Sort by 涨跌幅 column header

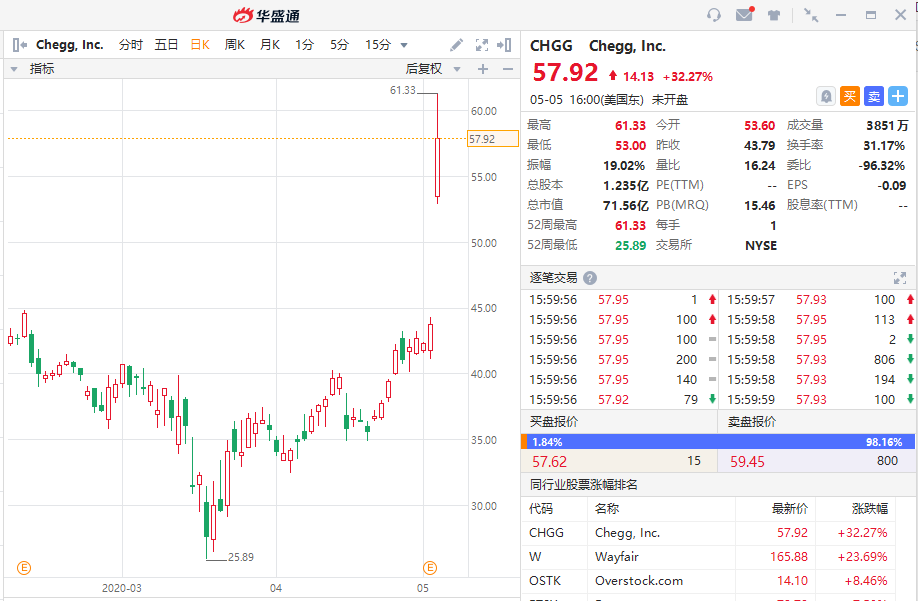click(x=869, y=509)
